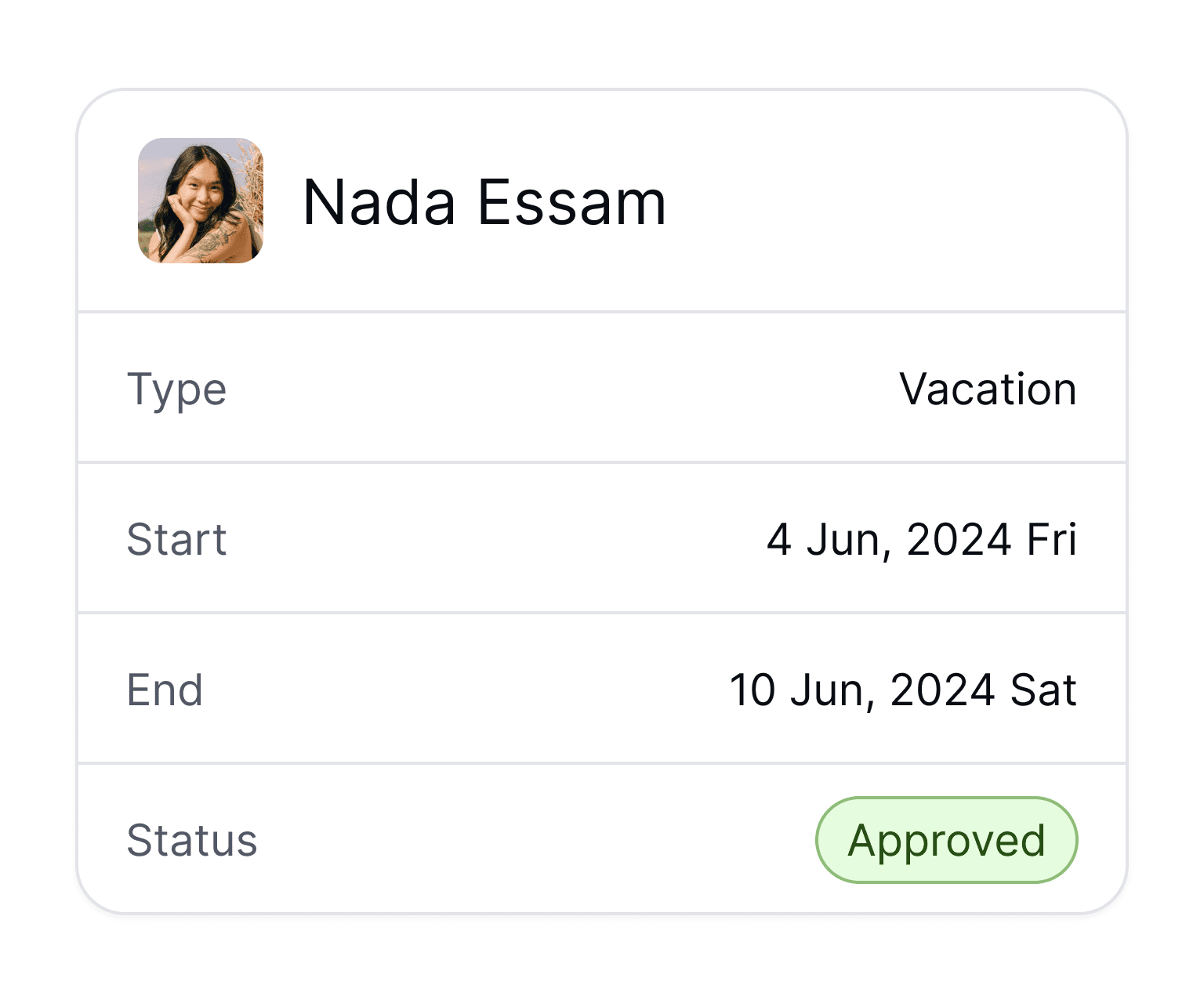This screenshot has width=1204, height=1003.
Task: Select the Type row label
Action: click(176, 389)
